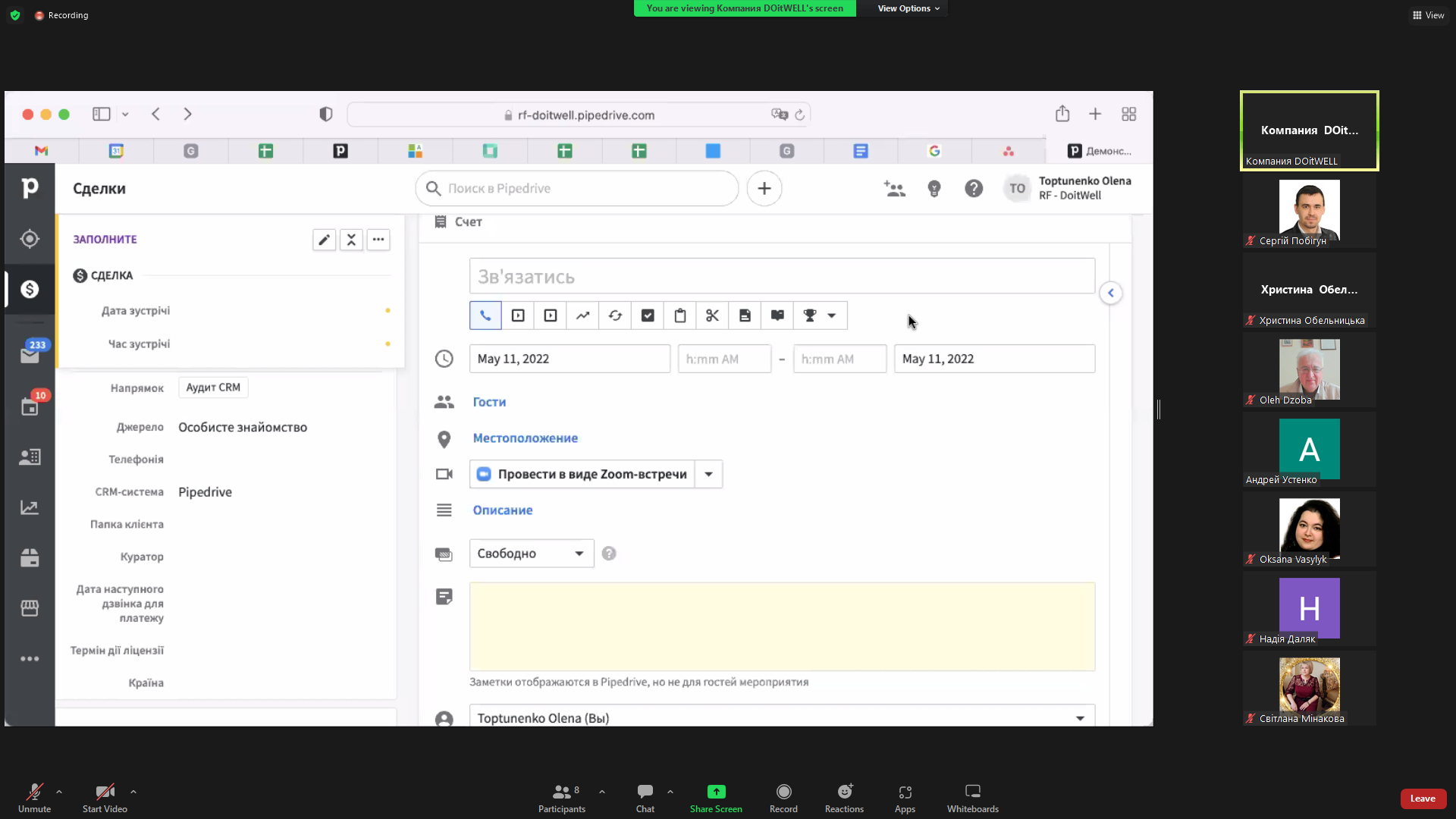Select the checked checkbox task activity icon

pyautogui.click(x=648, y=315)
